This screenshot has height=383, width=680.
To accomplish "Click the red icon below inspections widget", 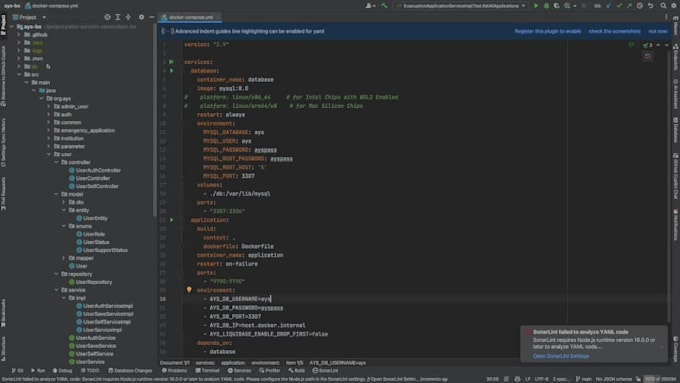I will point(648,56).
